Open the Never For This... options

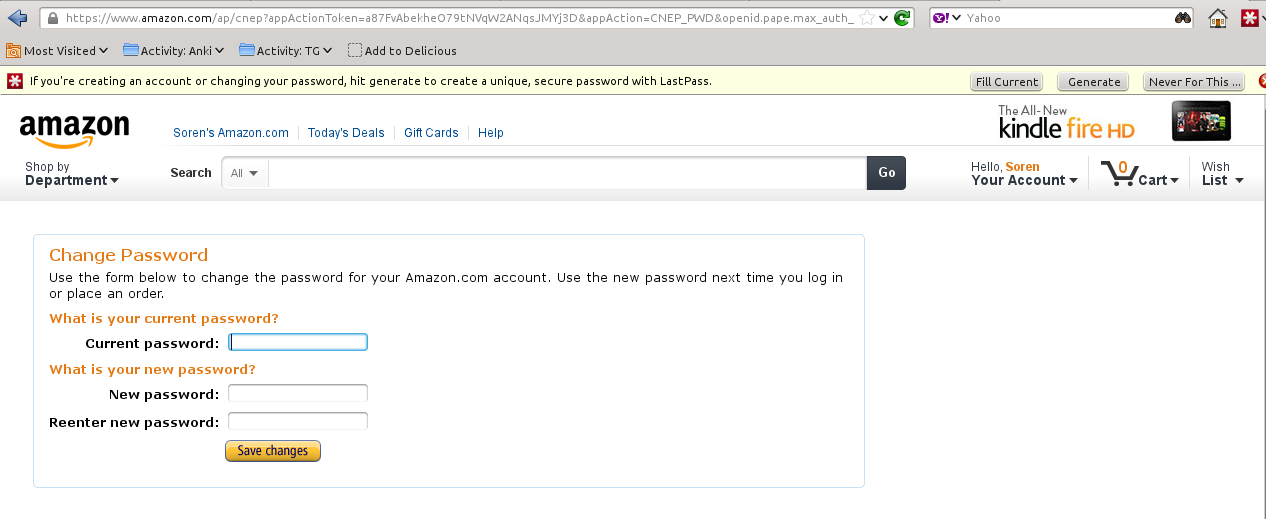(x=1194, y=82)
